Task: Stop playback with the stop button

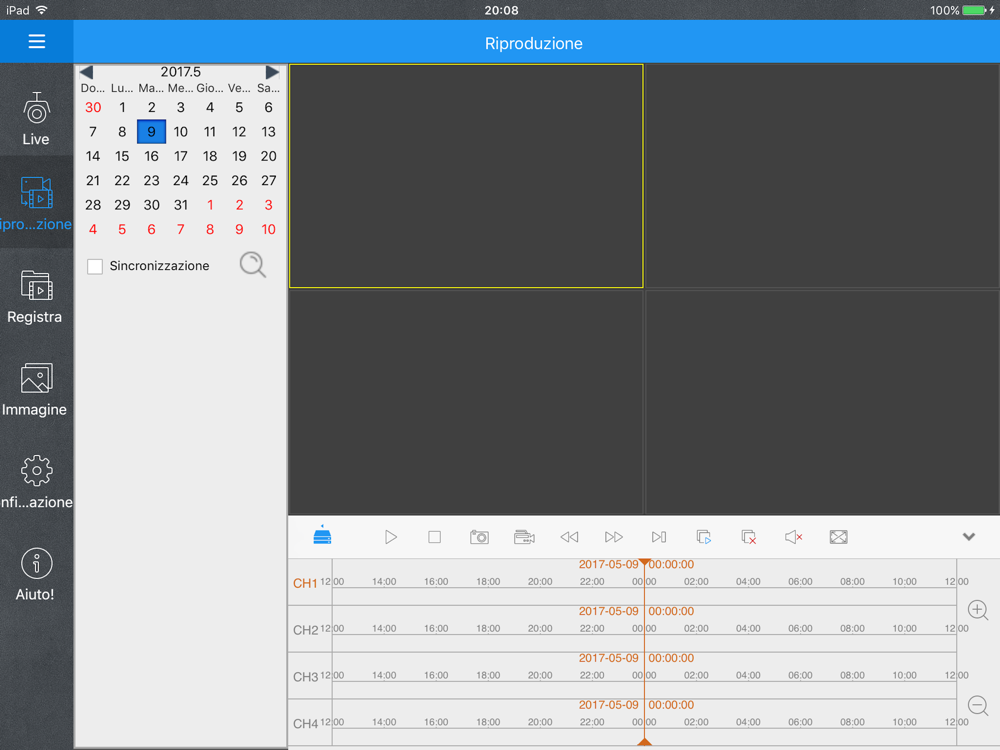Action: click(434, 537)
